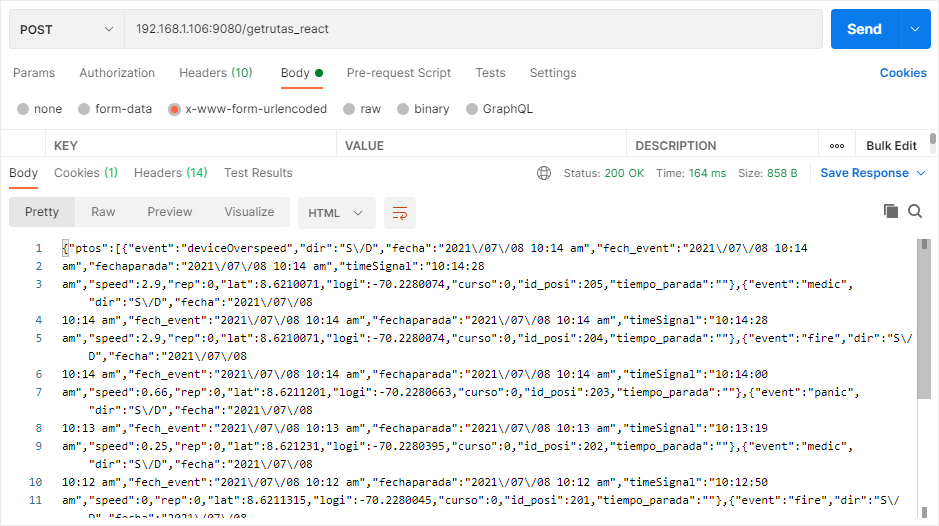Open the Pre-request Script tab
Viewport: 939px width, 526px height.
point(399,73)
